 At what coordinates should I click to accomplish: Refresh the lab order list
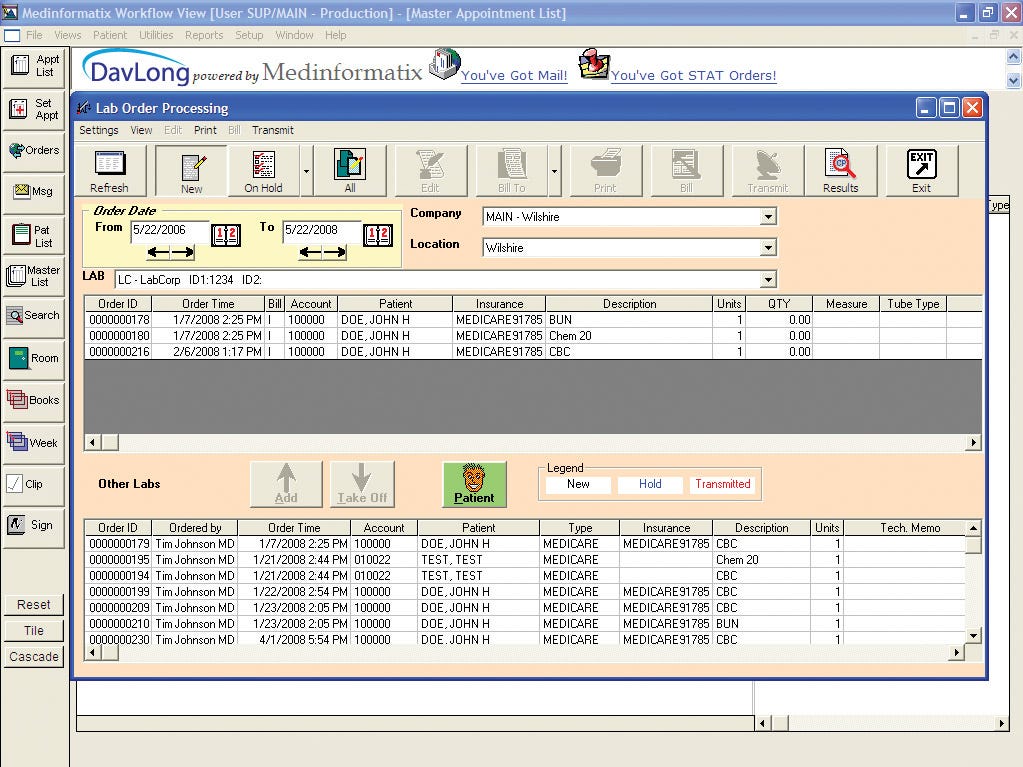(x=109, y=171)
